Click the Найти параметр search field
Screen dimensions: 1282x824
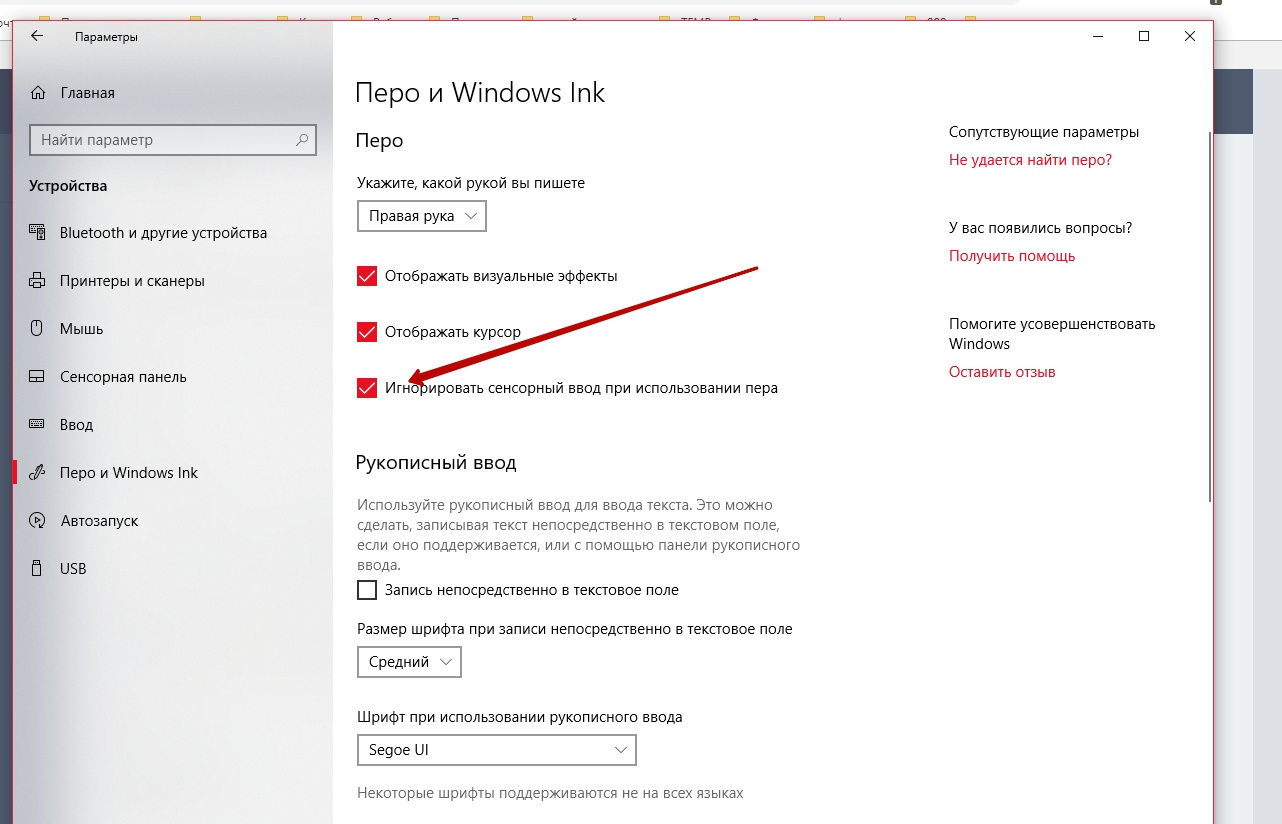click(x=172, y=140)
